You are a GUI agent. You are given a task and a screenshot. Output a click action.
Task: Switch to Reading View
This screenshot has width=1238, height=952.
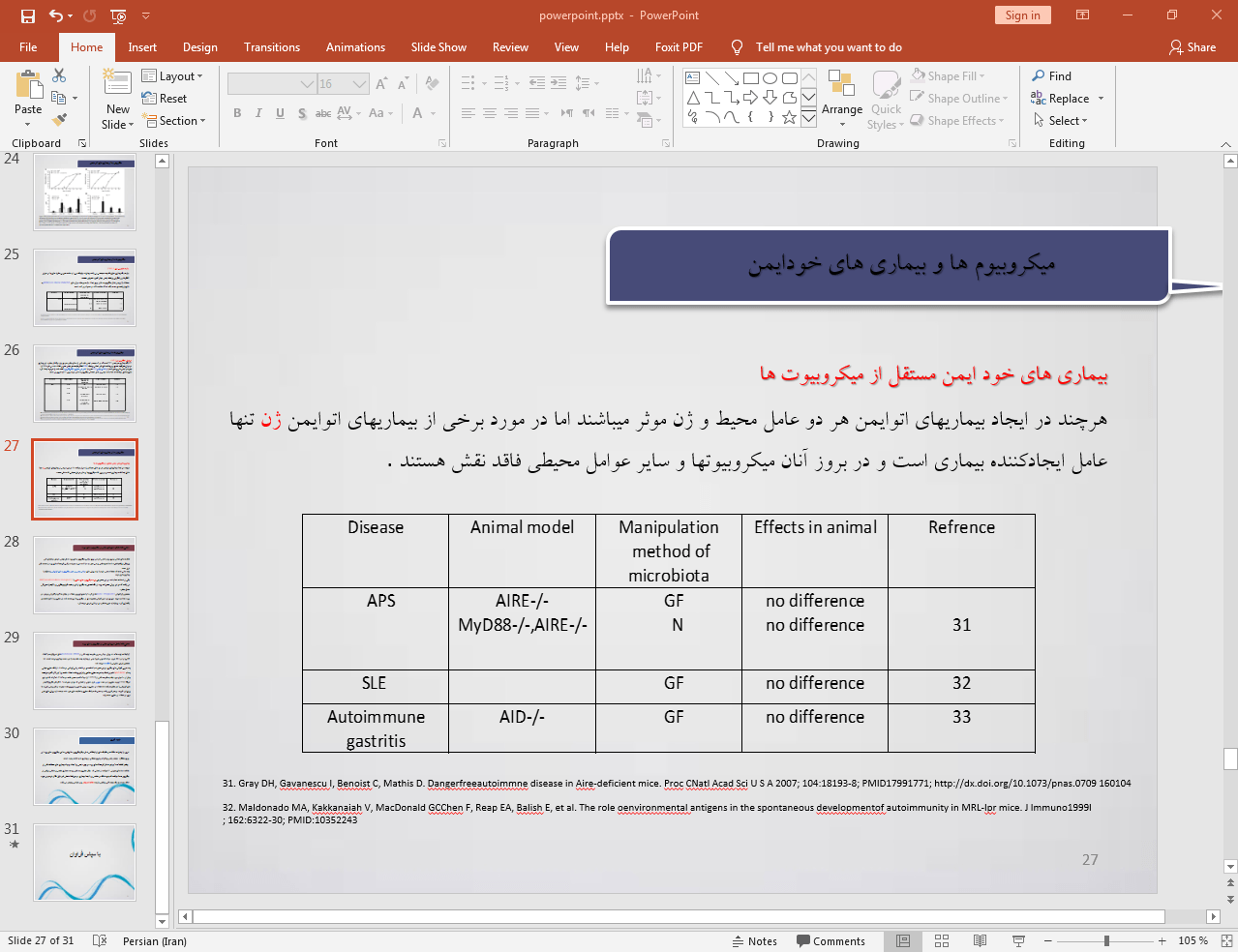(x=980, y=941)
